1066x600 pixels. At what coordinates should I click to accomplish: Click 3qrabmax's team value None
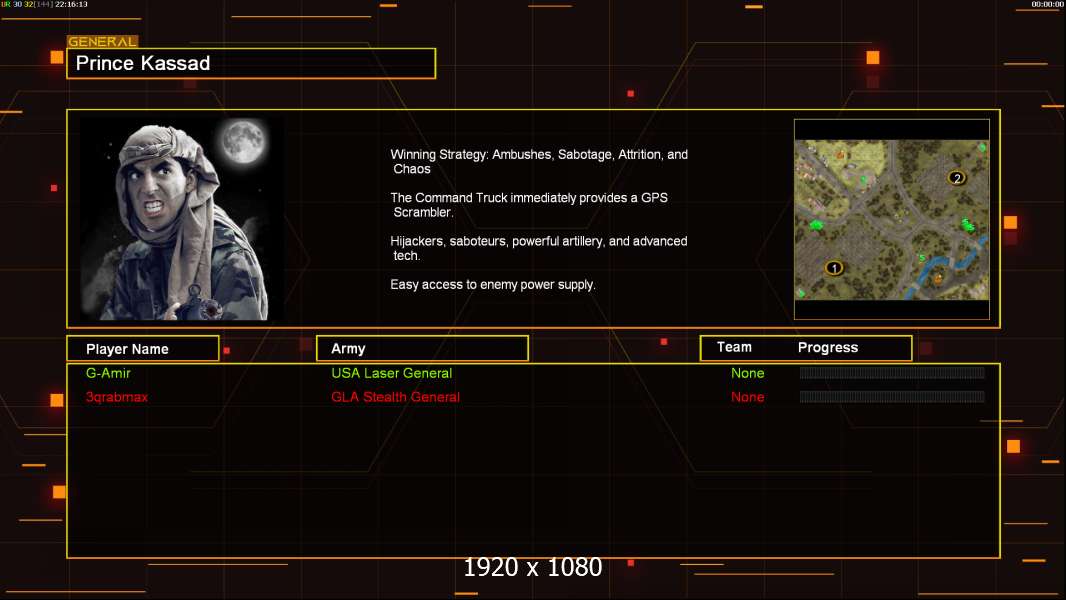point(747,397)
